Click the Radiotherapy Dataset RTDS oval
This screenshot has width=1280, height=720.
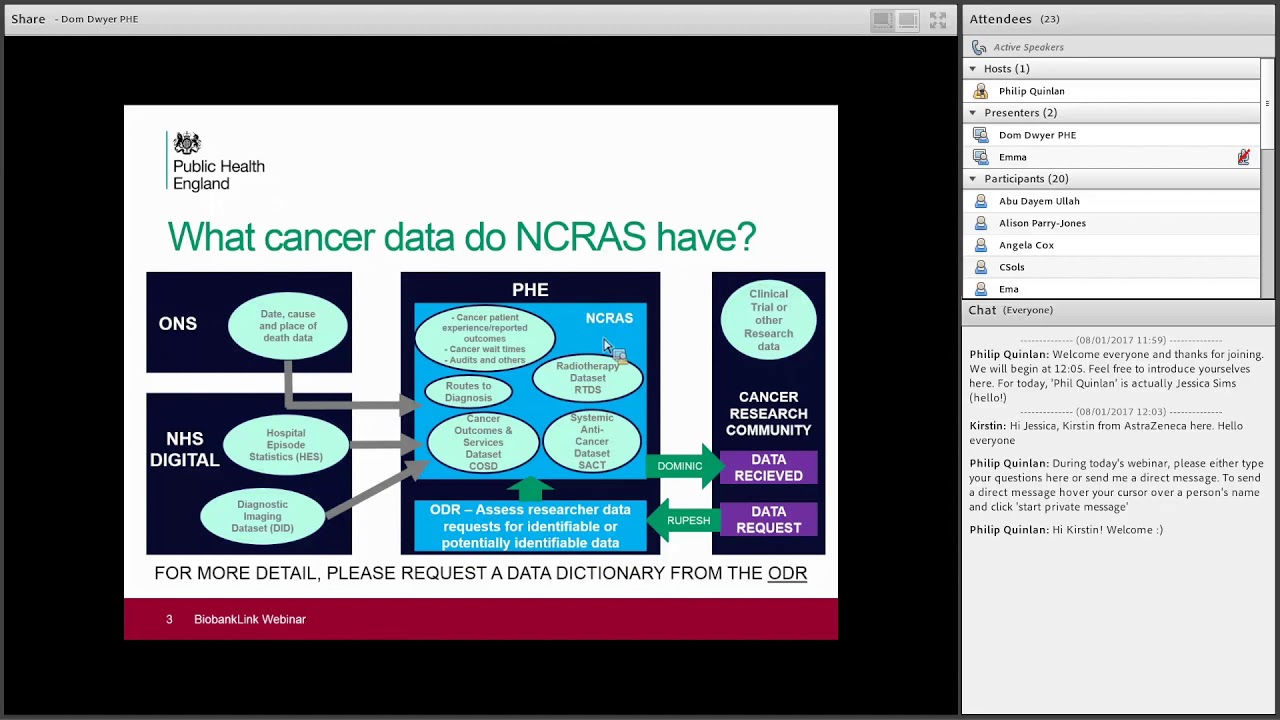[x=587, y=378]
